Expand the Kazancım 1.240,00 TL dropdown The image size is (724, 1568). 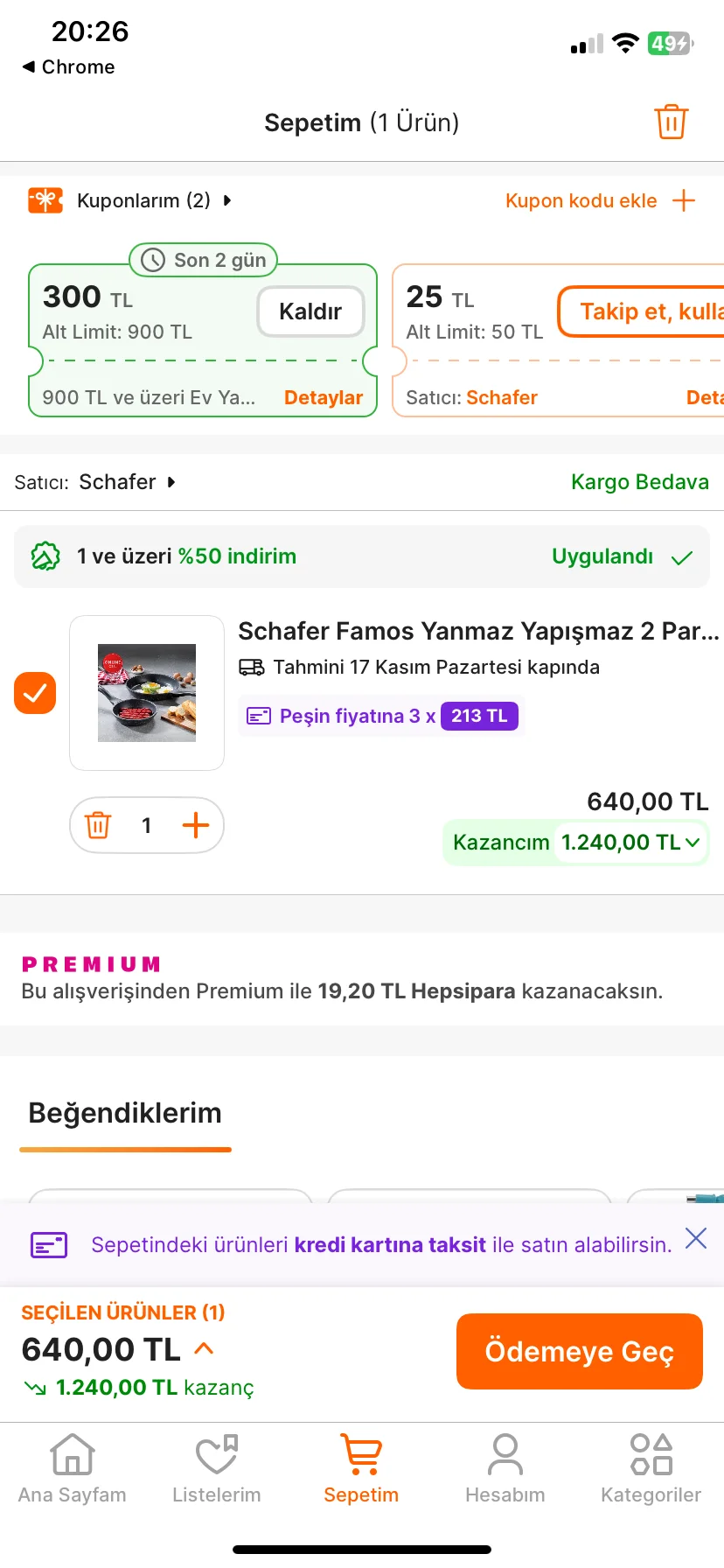click(693, 843)
